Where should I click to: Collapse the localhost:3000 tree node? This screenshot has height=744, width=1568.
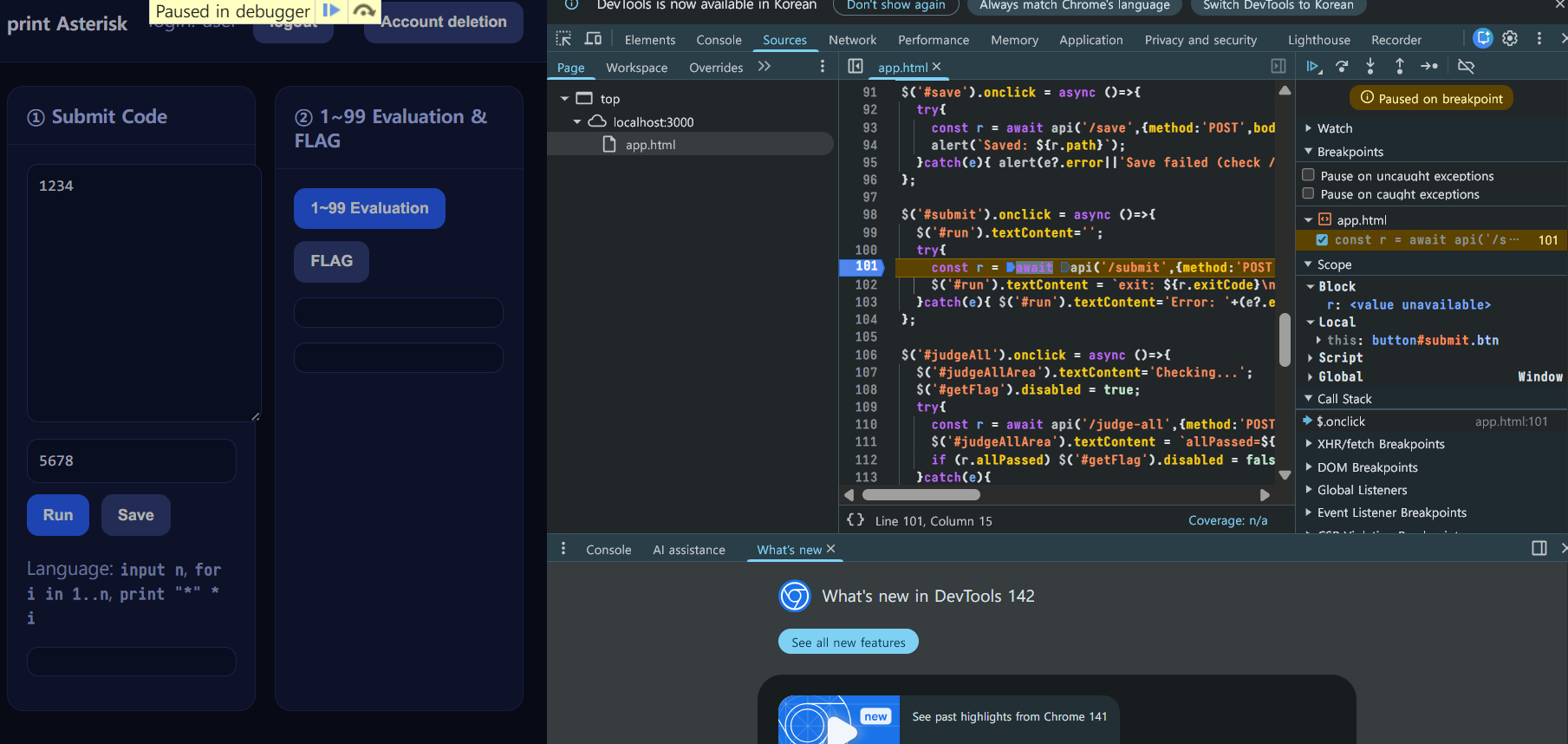(577, 122)
